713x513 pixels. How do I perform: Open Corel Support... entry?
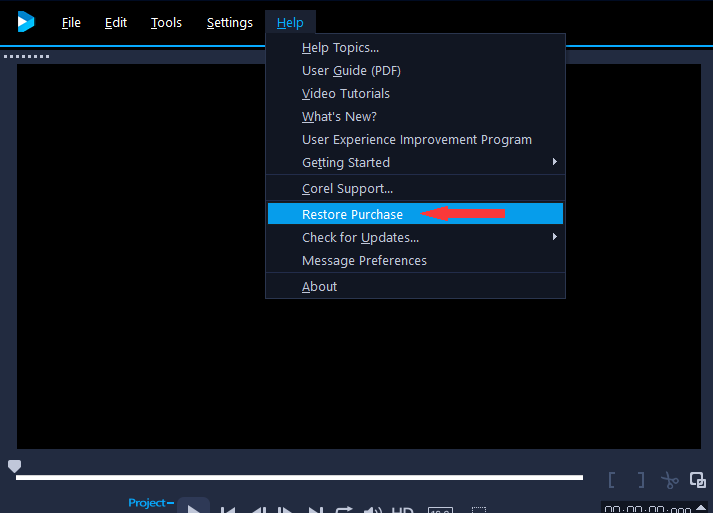point(415,188)
